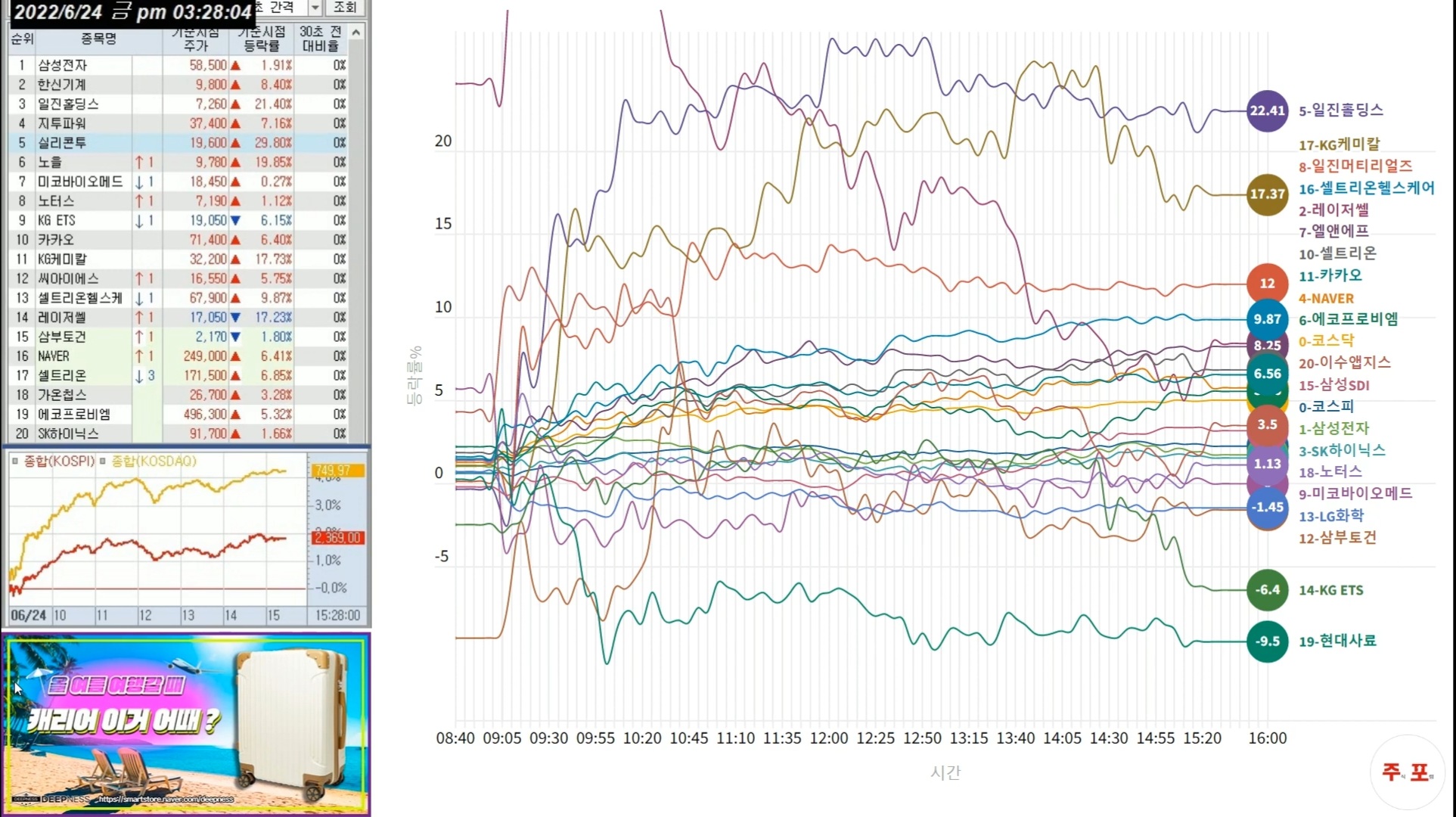This screenshot has height=817, width=1456.
Task: Click the 9.87 blue value bubble
Action: coord(1267,319)
